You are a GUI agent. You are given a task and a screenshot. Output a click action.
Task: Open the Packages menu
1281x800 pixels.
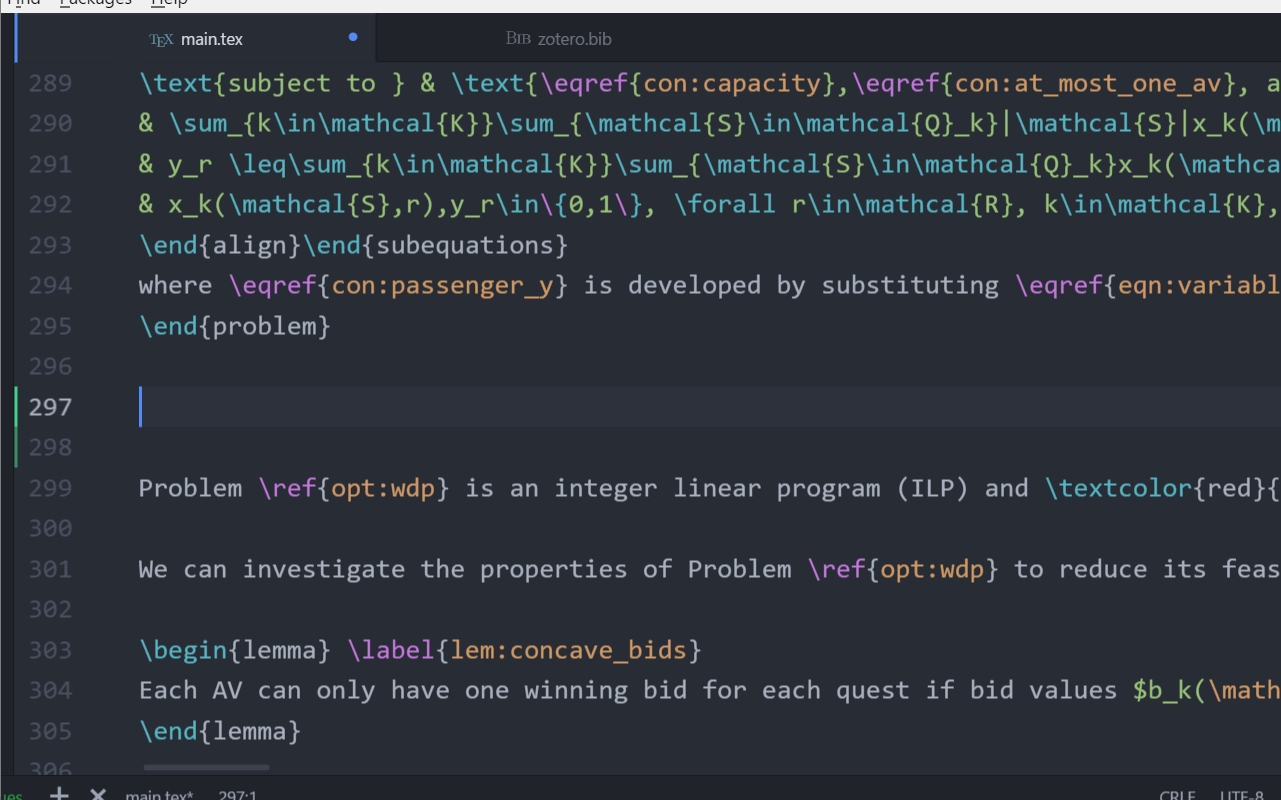[x=96, y=3]
